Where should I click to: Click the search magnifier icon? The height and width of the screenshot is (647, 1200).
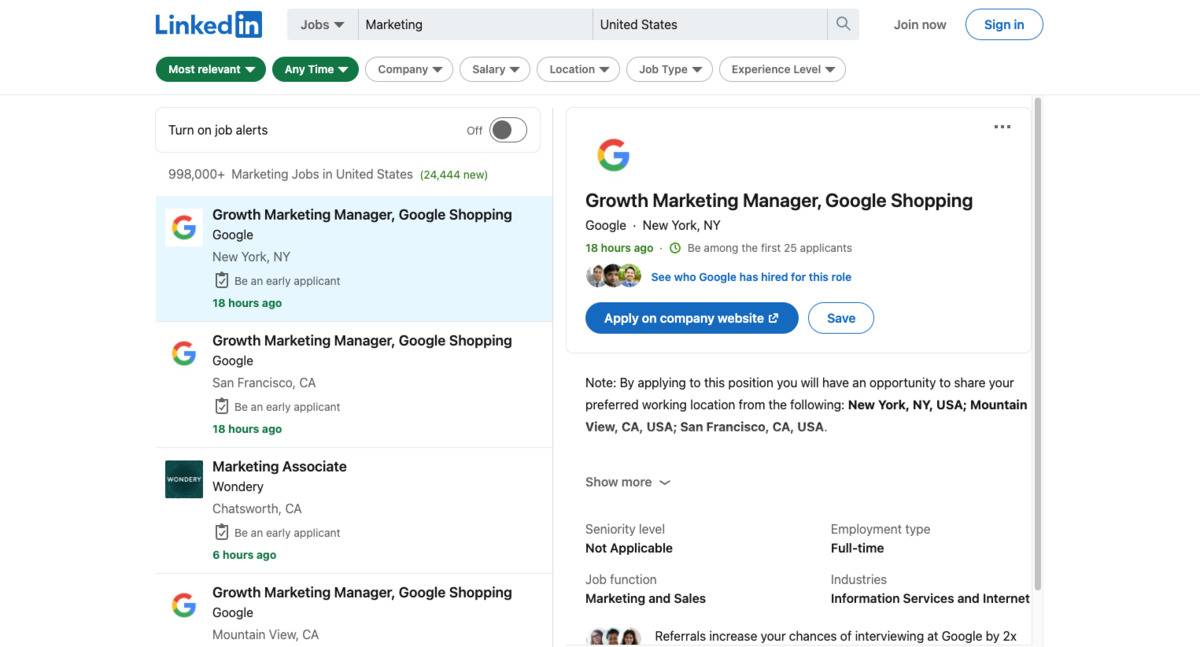pyautogui.click(x=843, y=24)
